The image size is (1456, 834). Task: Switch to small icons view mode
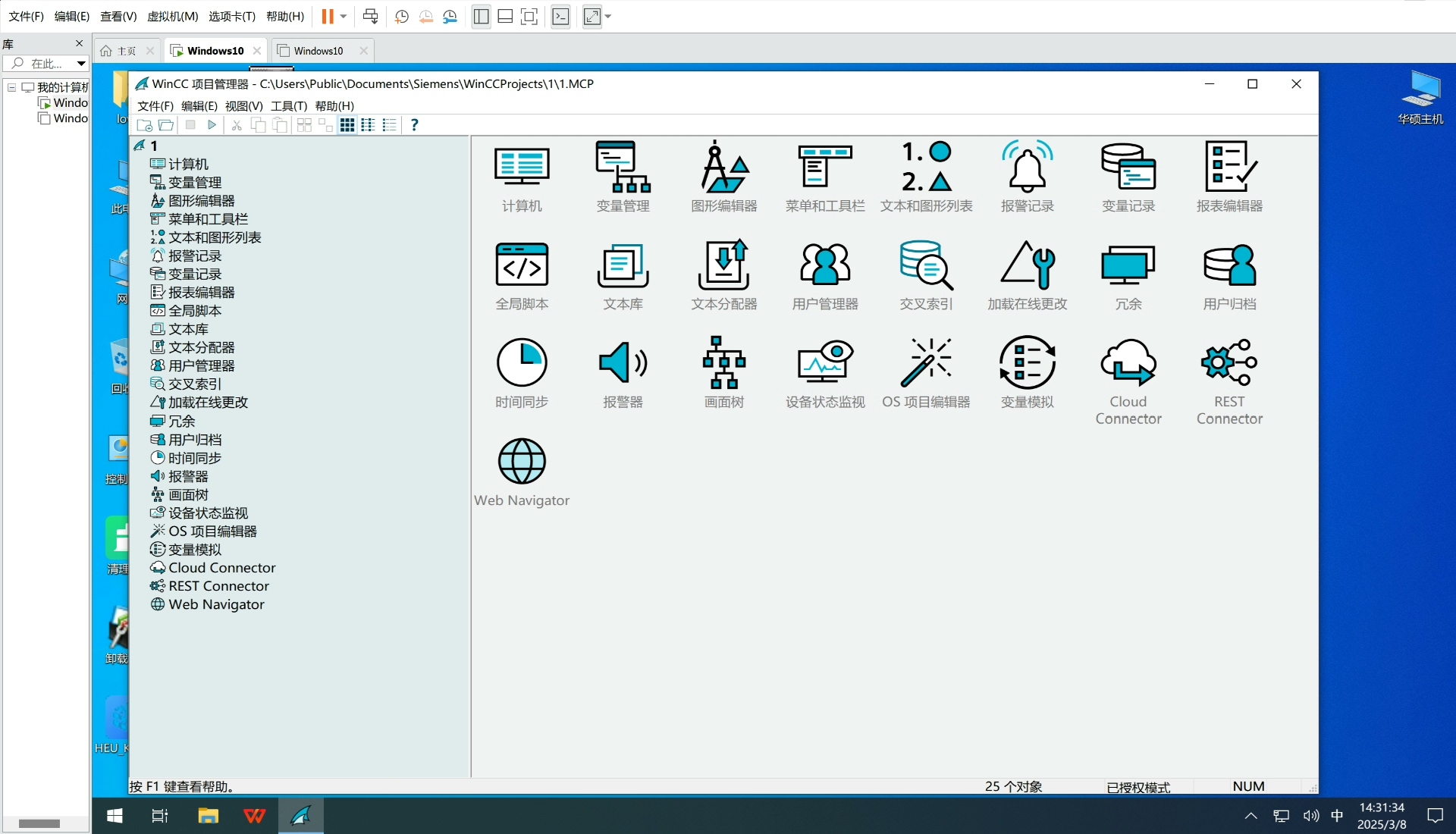(369, 125)
